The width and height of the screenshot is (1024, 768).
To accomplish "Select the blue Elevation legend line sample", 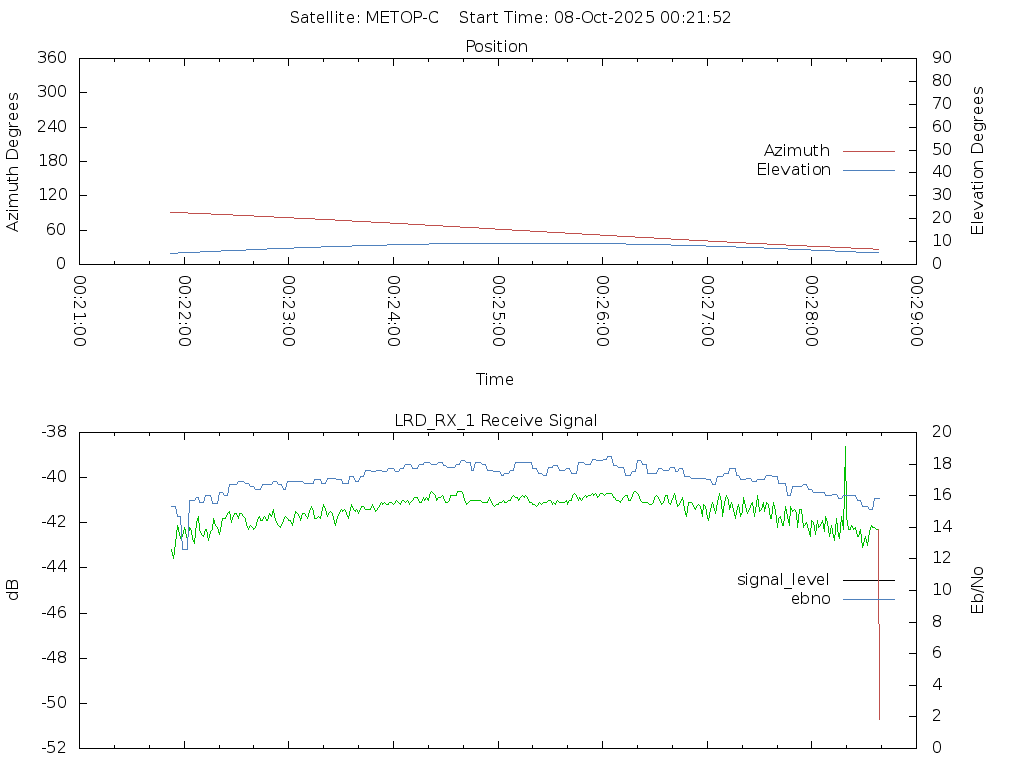I will 868,170.
